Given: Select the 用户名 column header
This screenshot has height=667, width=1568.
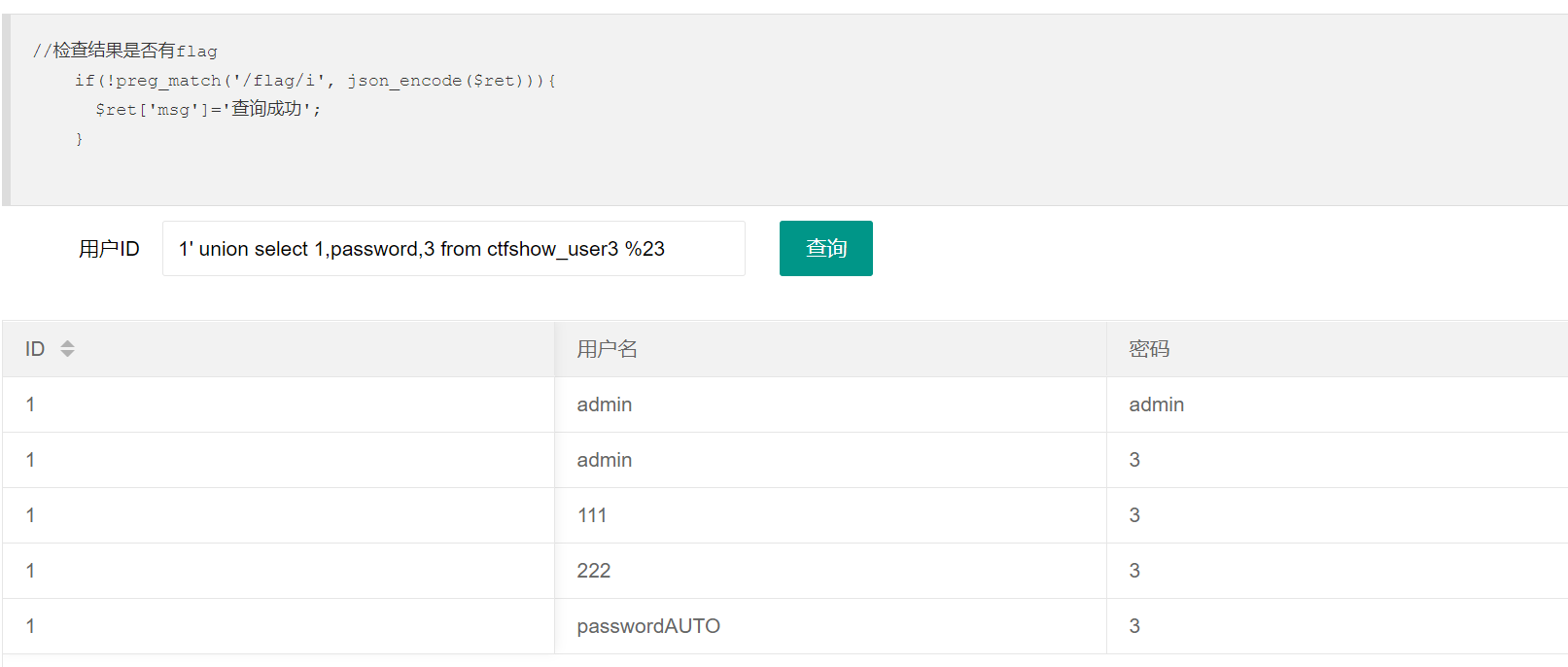Looking at the screenshot, I should 607,349.
